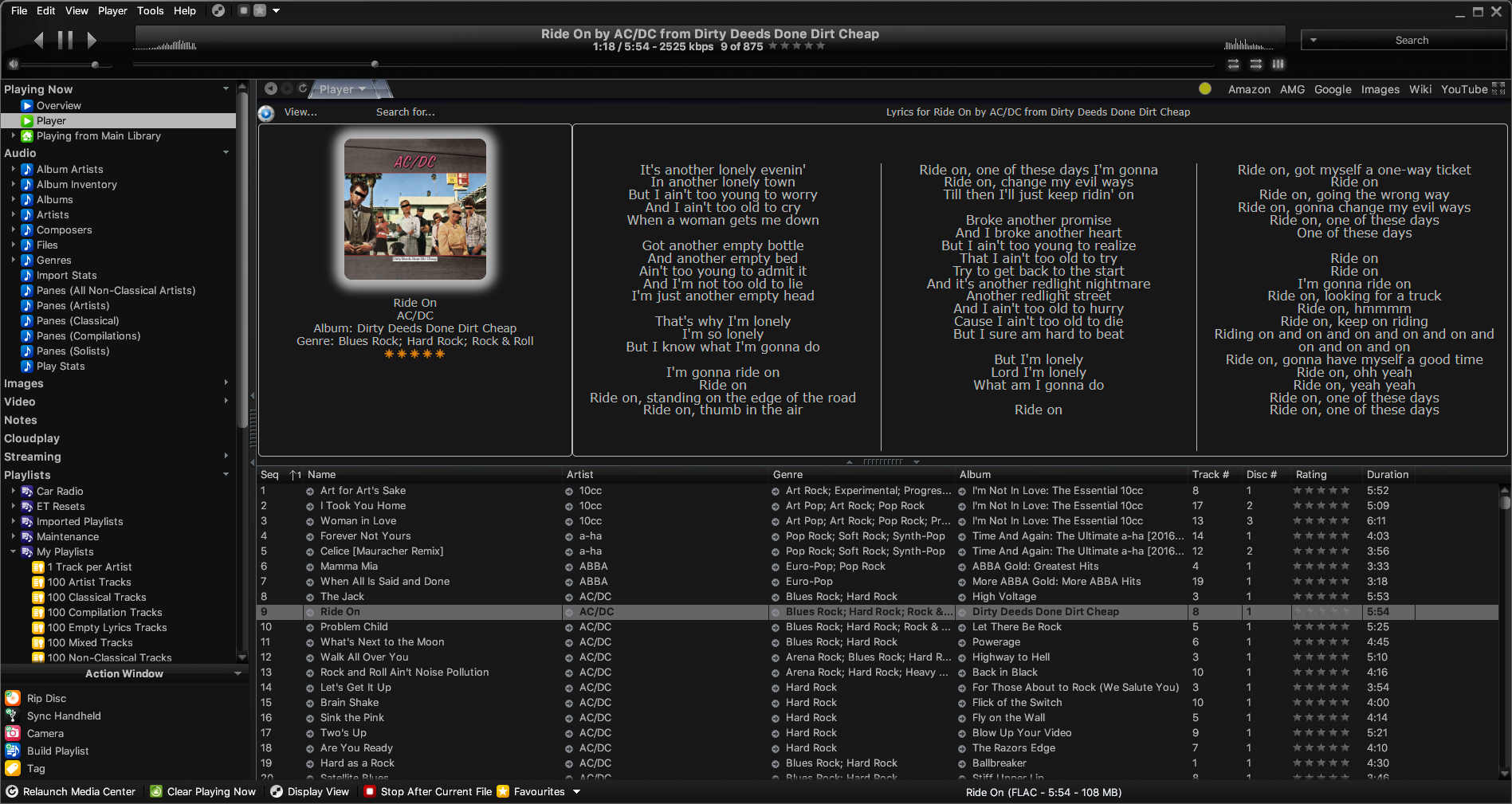Expand the Genres tree node
The width and height of the screenshot is (1512, 804).
pos(14,260)
